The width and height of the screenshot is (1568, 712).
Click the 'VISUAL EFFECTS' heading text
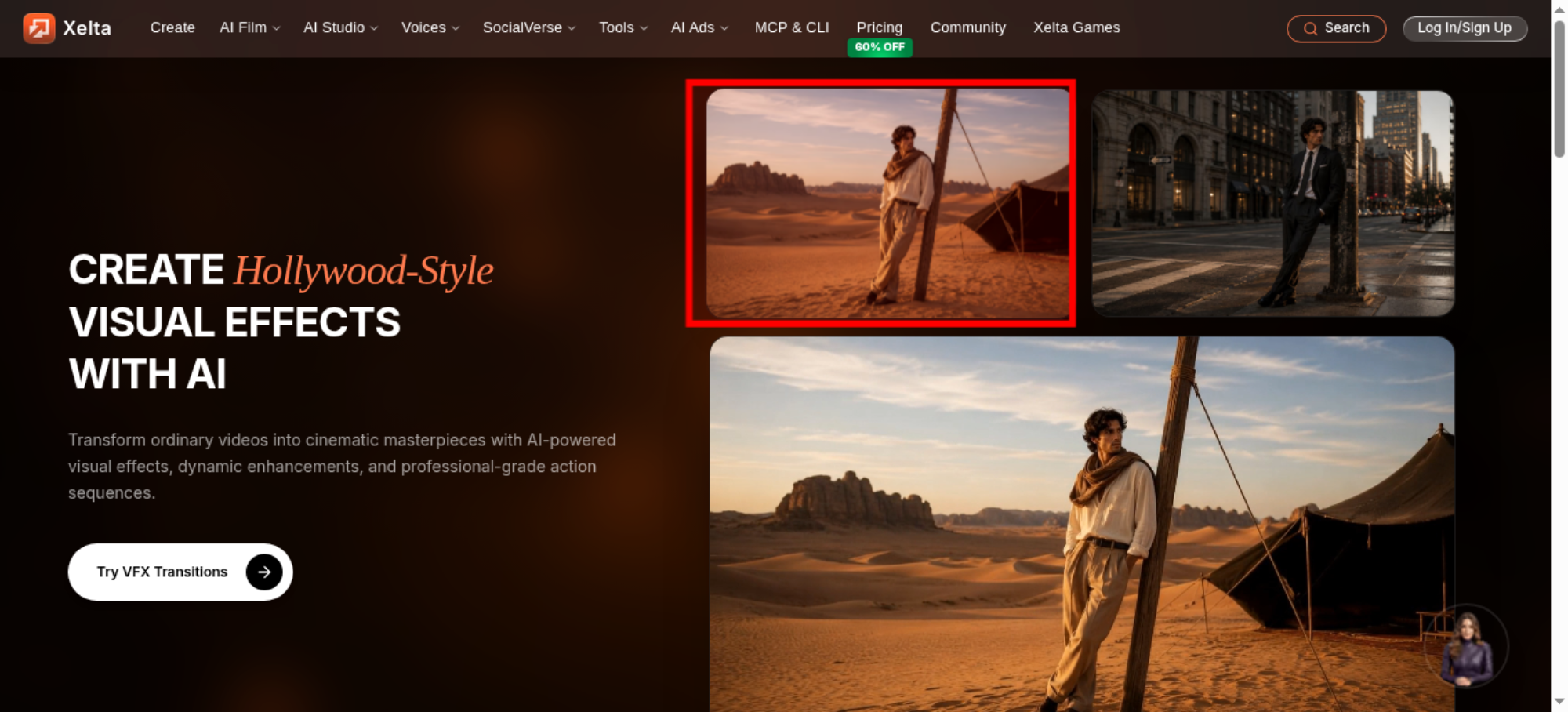[234, 322]
